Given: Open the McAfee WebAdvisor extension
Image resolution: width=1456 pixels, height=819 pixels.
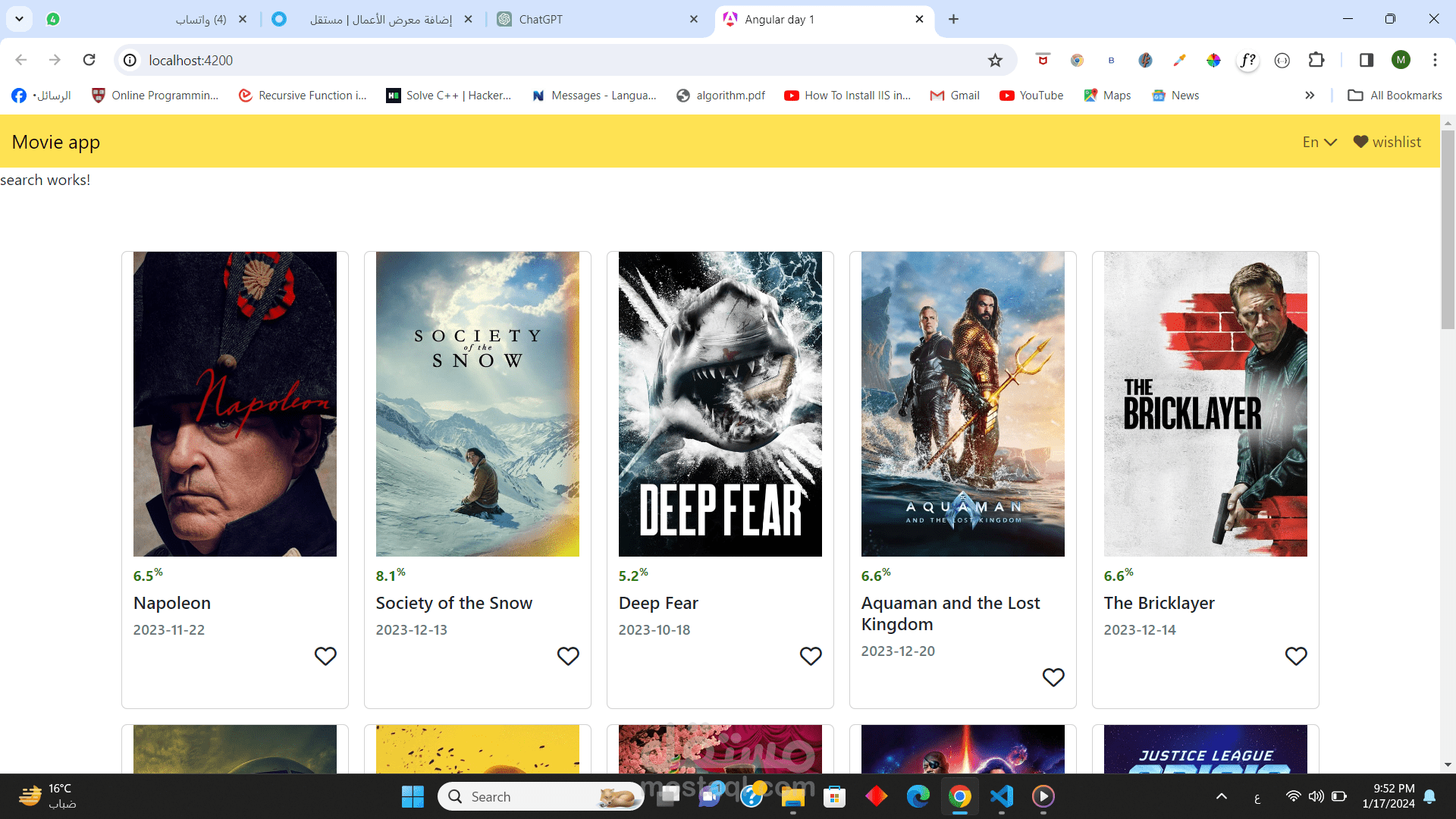Looking at the screenshot, I should 1043,60.
